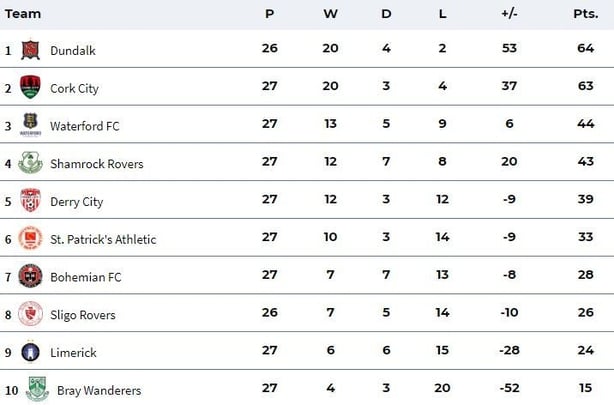Image resolution: width=614 pixels, height=405 pixels.
Task: Open the Cork City team link
Action: pos(74,88)
